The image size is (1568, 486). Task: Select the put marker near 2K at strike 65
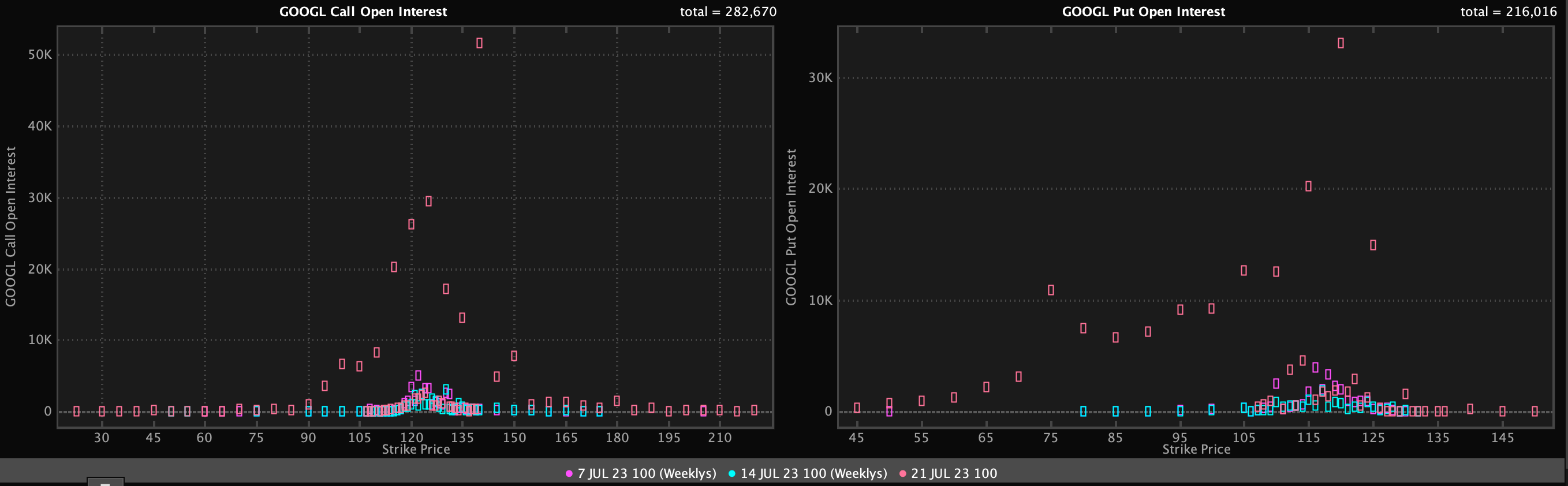tap(986, 387)
